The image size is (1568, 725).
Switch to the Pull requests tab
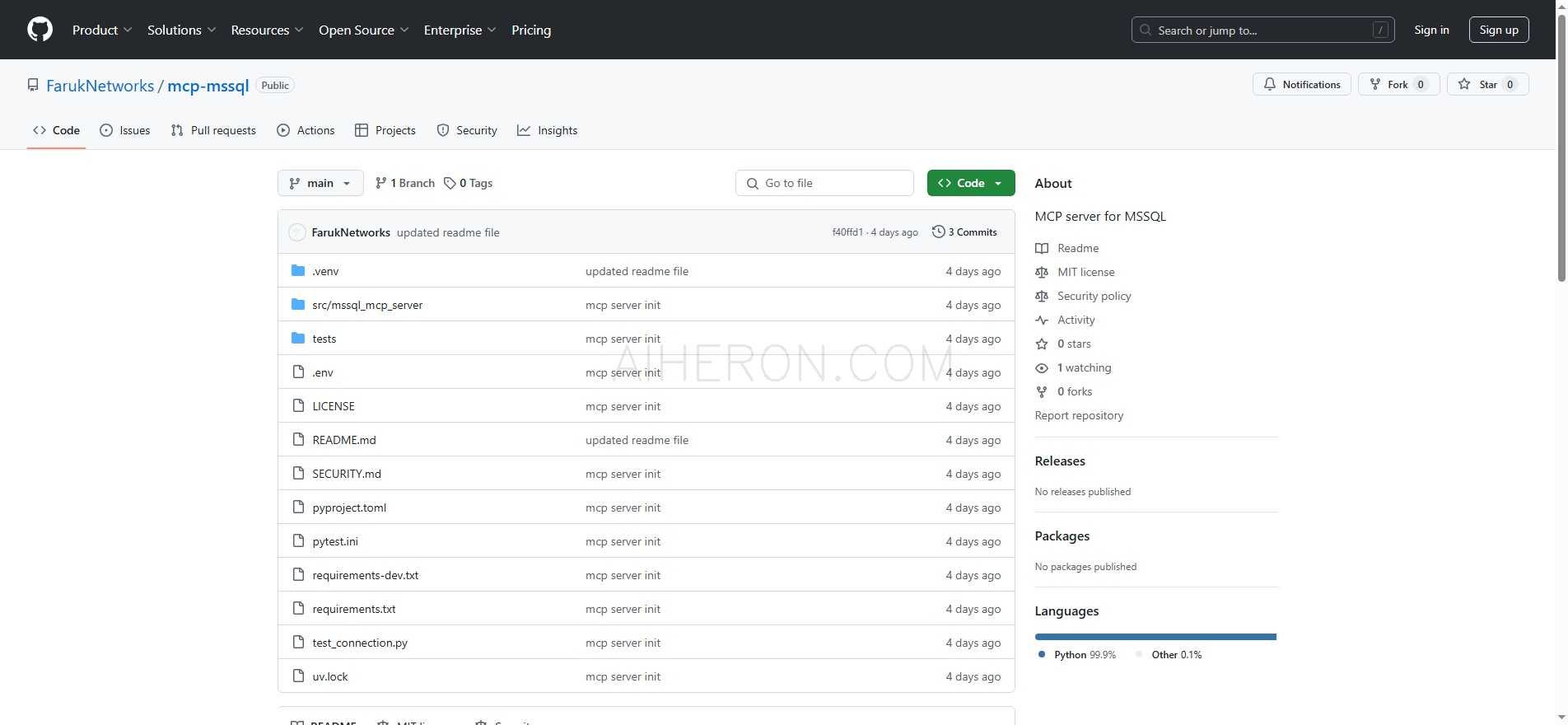pos(213,130)
